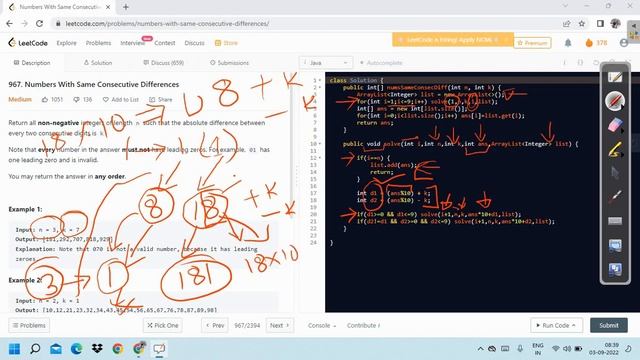
Task: Open Microsoft Edge from taskbar
Action: click(76, 349)
